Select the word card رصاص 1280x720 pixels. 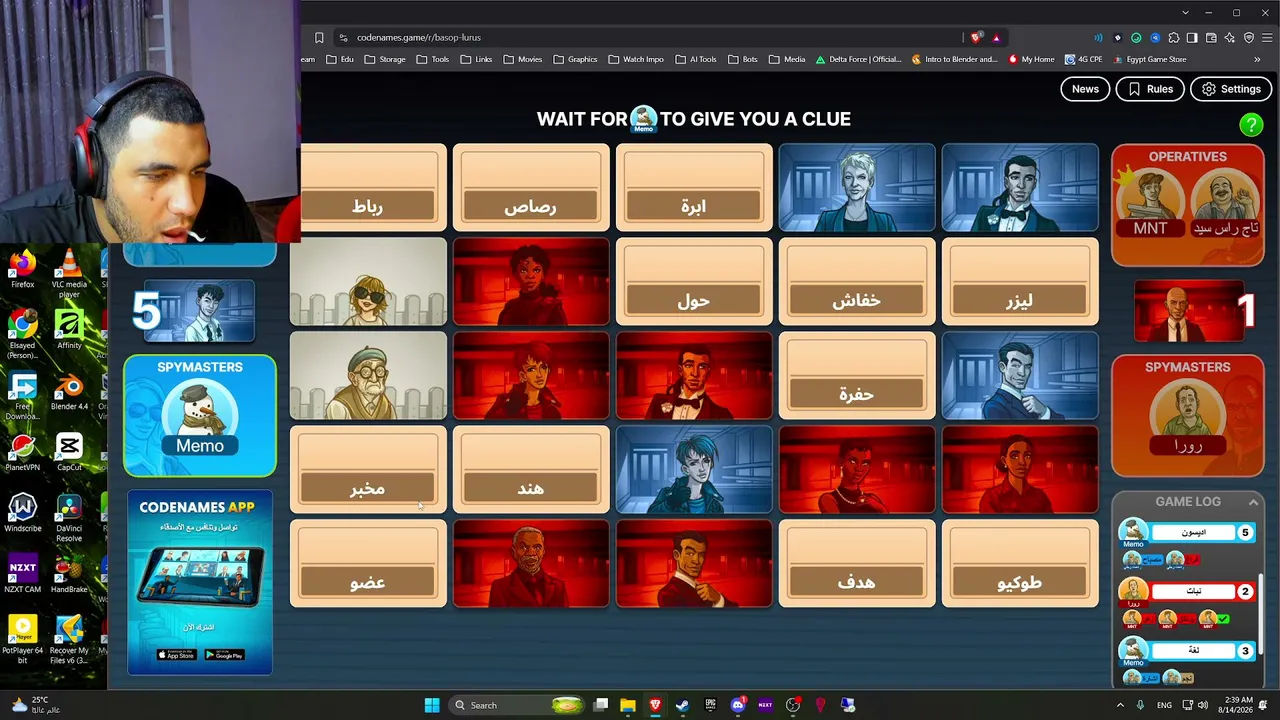click(x=531, y=187)
